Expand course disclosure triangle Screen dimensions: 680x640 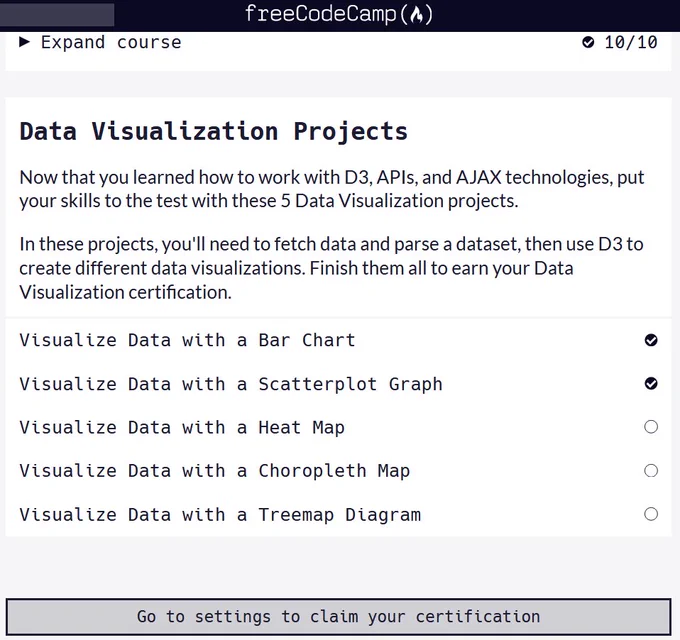tap(25, 42)
